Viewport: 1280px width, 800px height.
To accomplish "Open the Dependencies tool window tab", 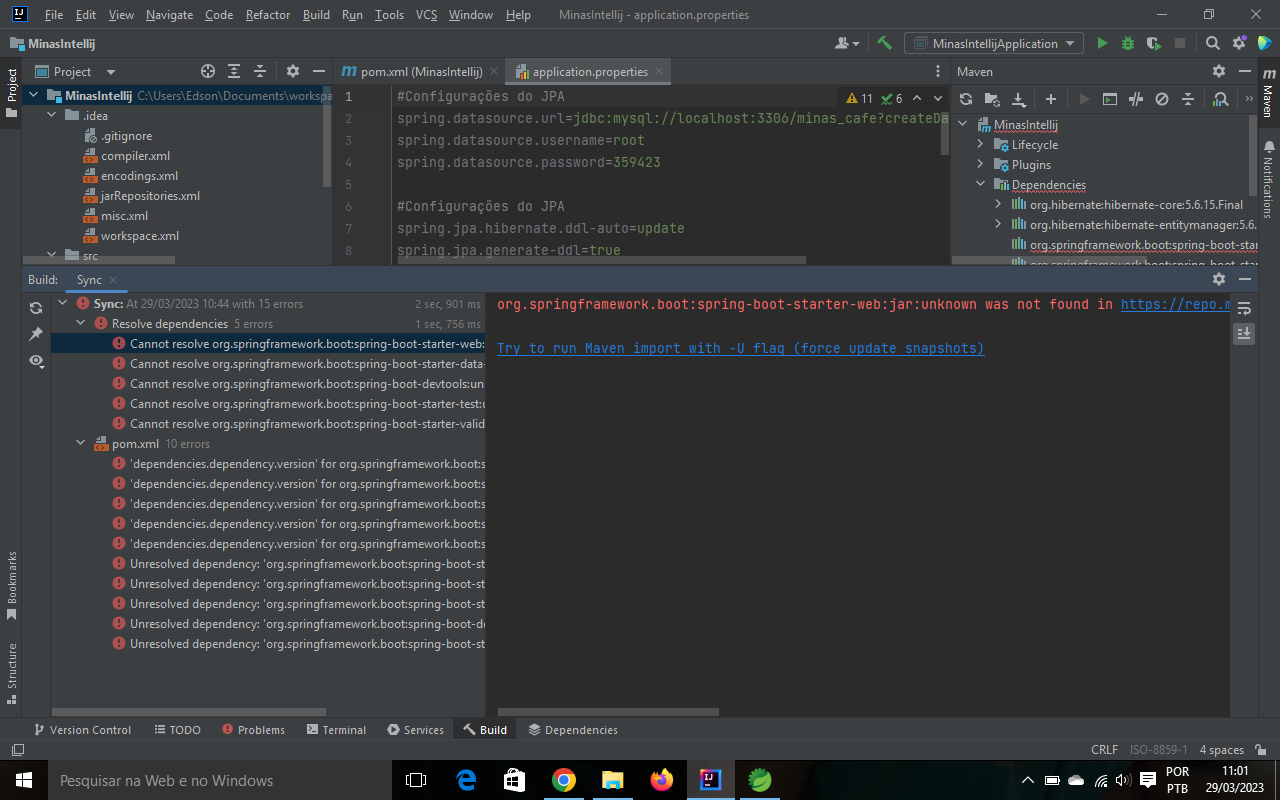I will 573,730.
